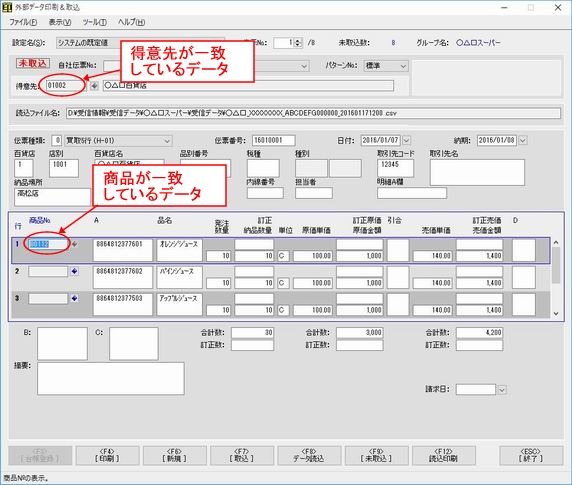572x485 pixels.
Task: Click the row 2 商品No field
Action: [48, 271]
